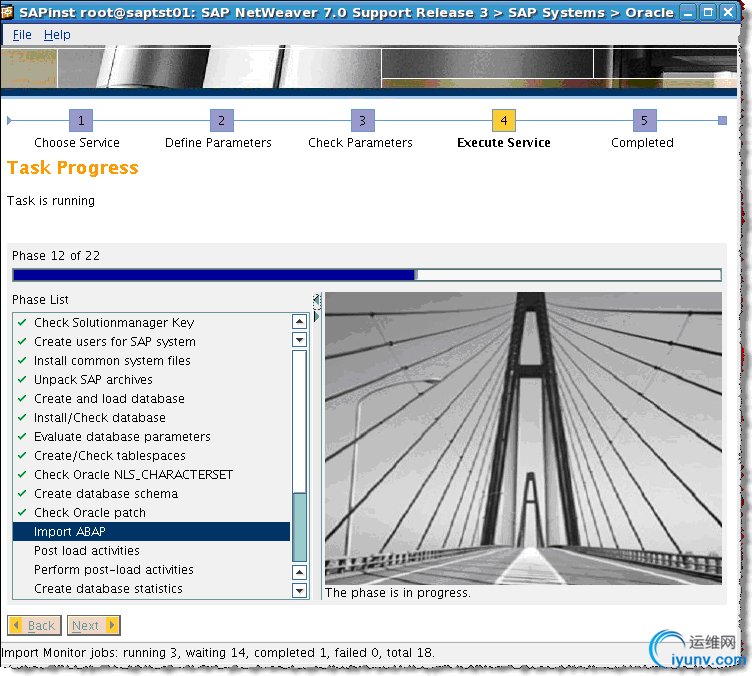Select the Import ABAP phase
Screen dimensions: 752x676
tap(152, 531)
